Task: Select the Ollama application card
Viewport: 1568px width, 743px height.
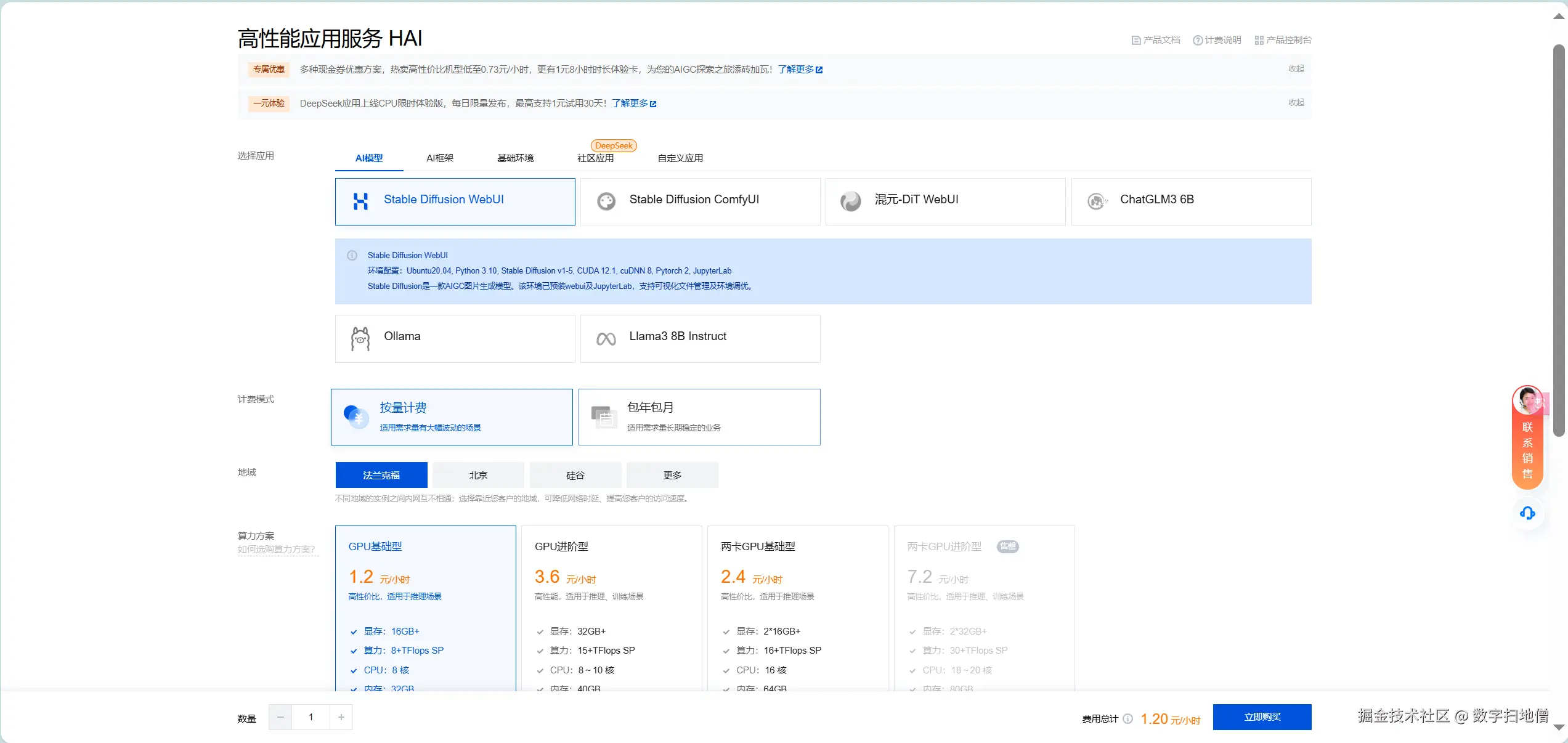Action: coord(455,339)
